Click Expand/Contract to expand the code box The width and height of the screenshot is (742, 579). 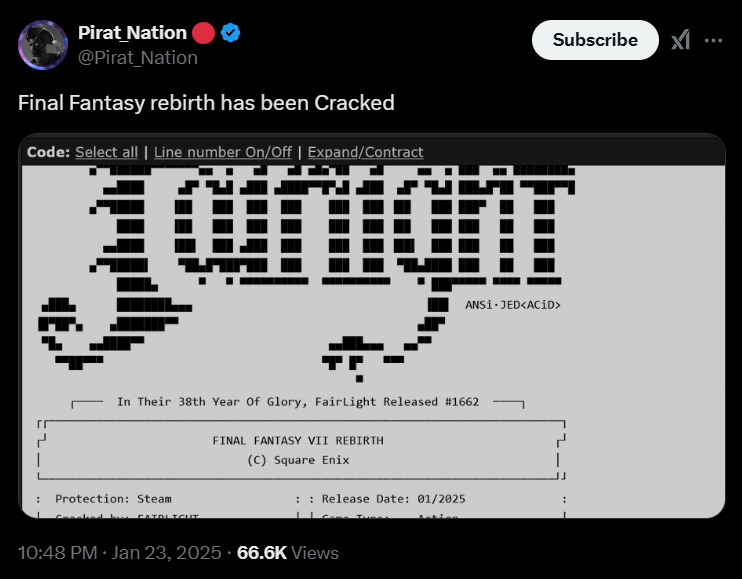click(x=365, y=152)
